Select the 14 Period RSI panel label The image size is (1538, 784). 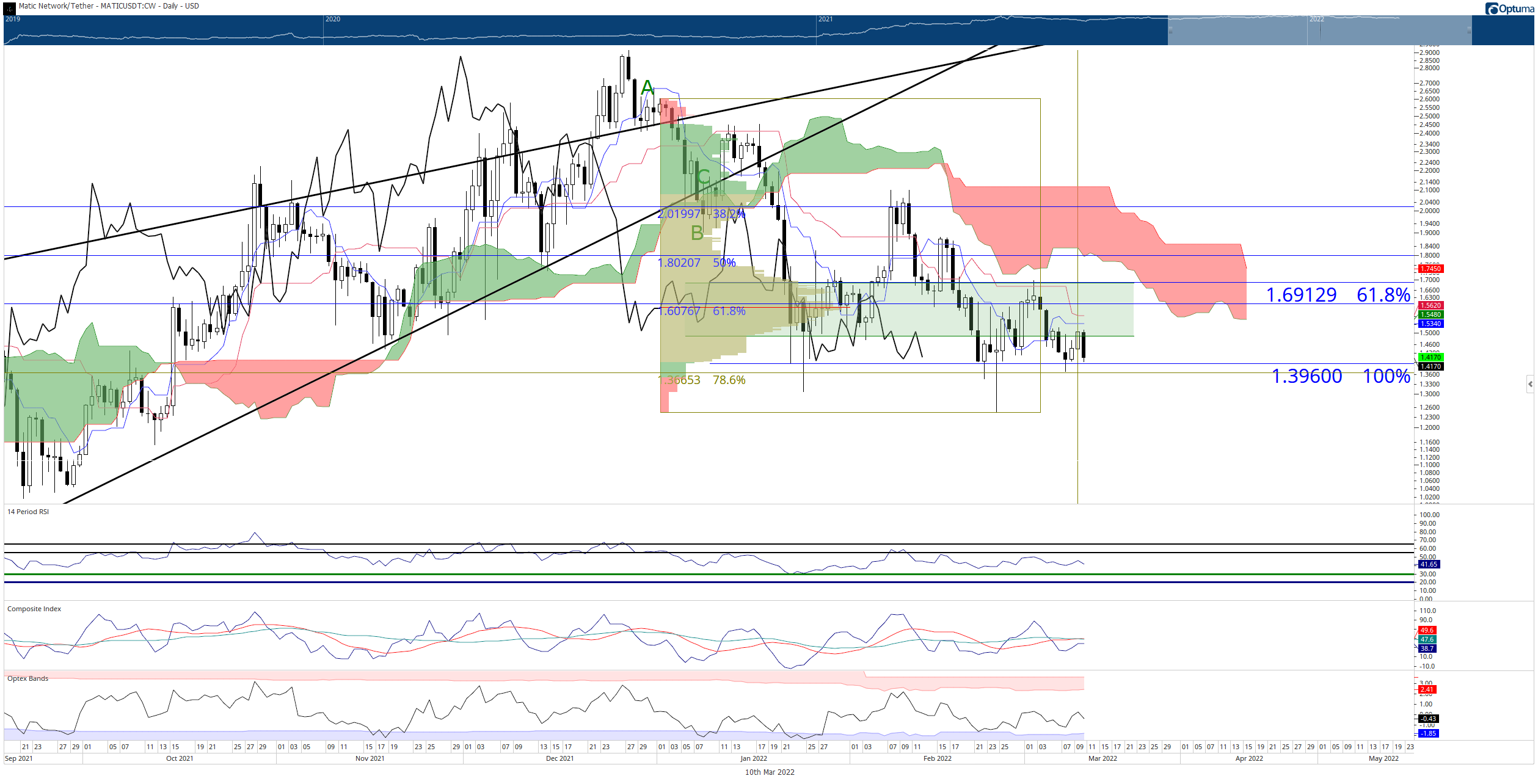28,512
